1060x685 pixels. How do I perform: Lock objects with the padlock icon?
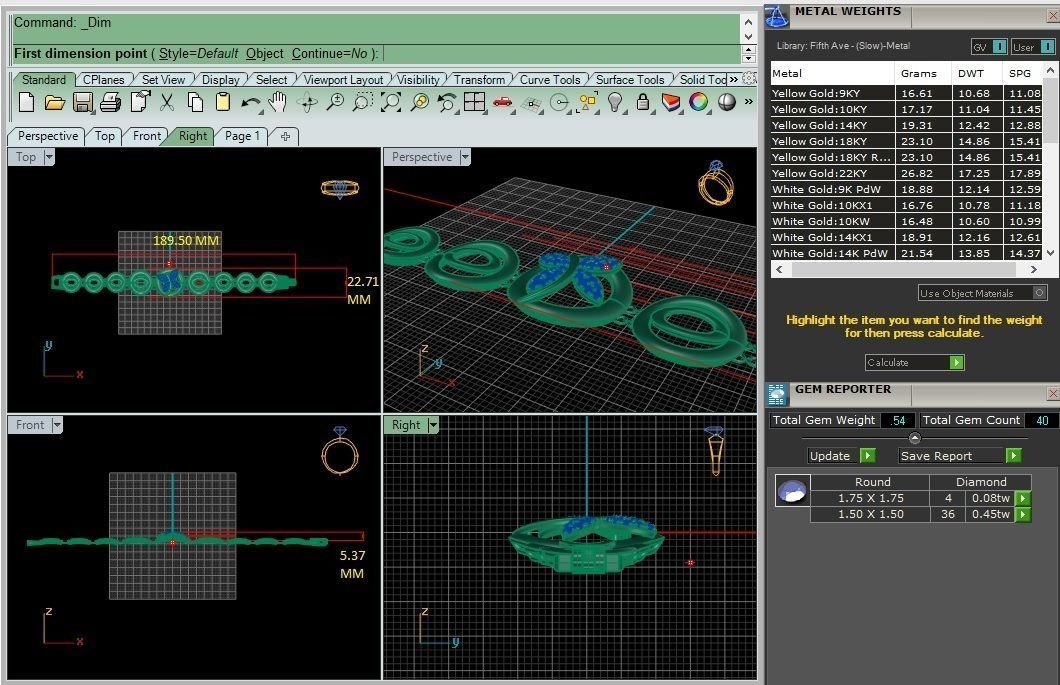643,102
